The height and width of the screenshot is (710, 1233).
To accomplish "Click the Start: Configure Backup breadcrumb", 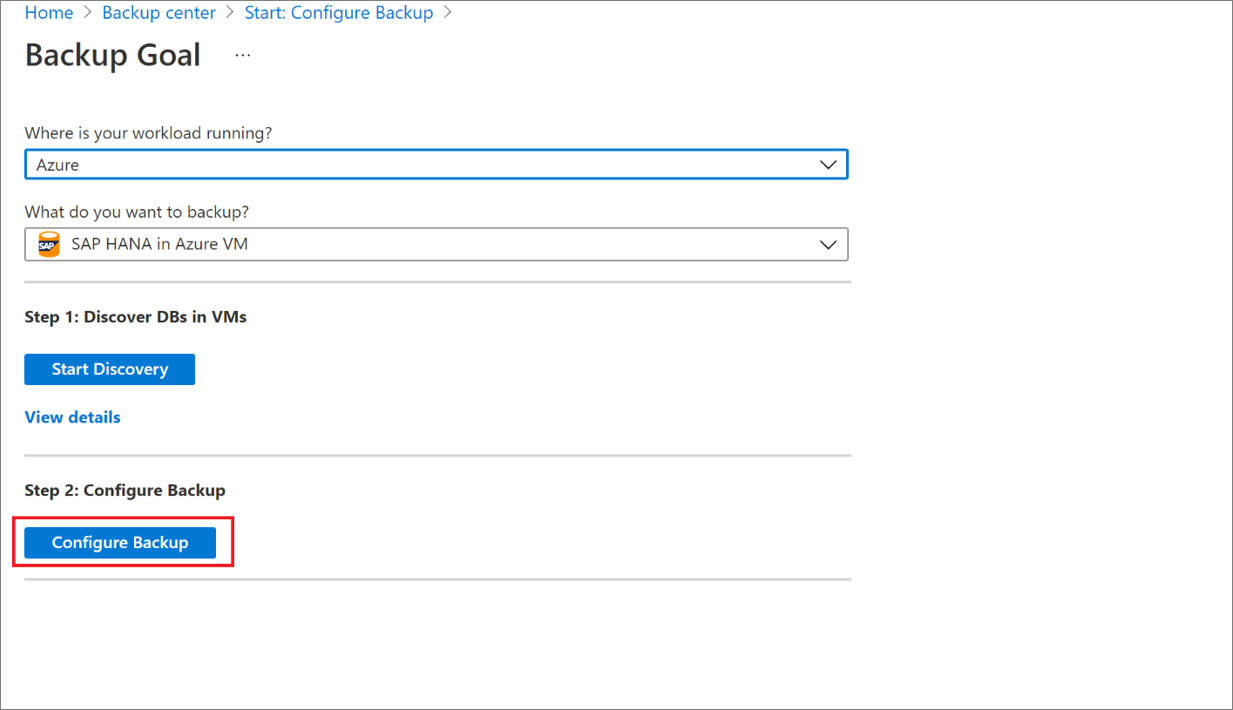I will coord(338,13).
